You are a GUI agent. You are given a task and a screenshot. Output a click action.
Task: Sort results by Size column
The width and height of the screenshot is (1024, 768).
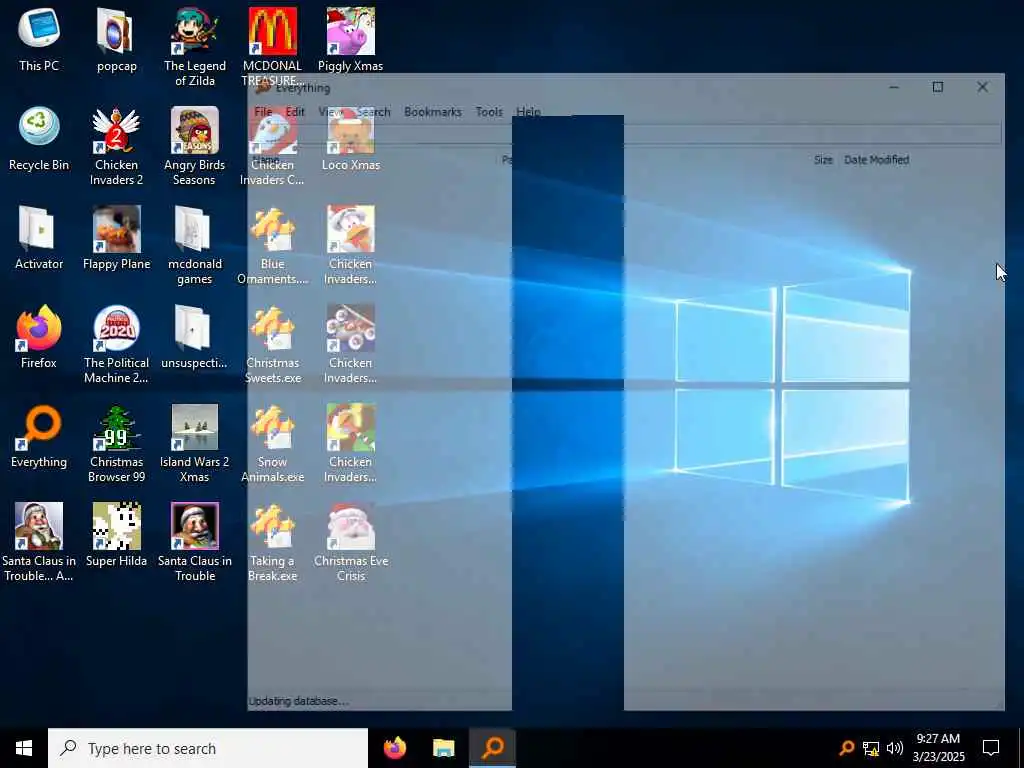(x=823, y=159)
